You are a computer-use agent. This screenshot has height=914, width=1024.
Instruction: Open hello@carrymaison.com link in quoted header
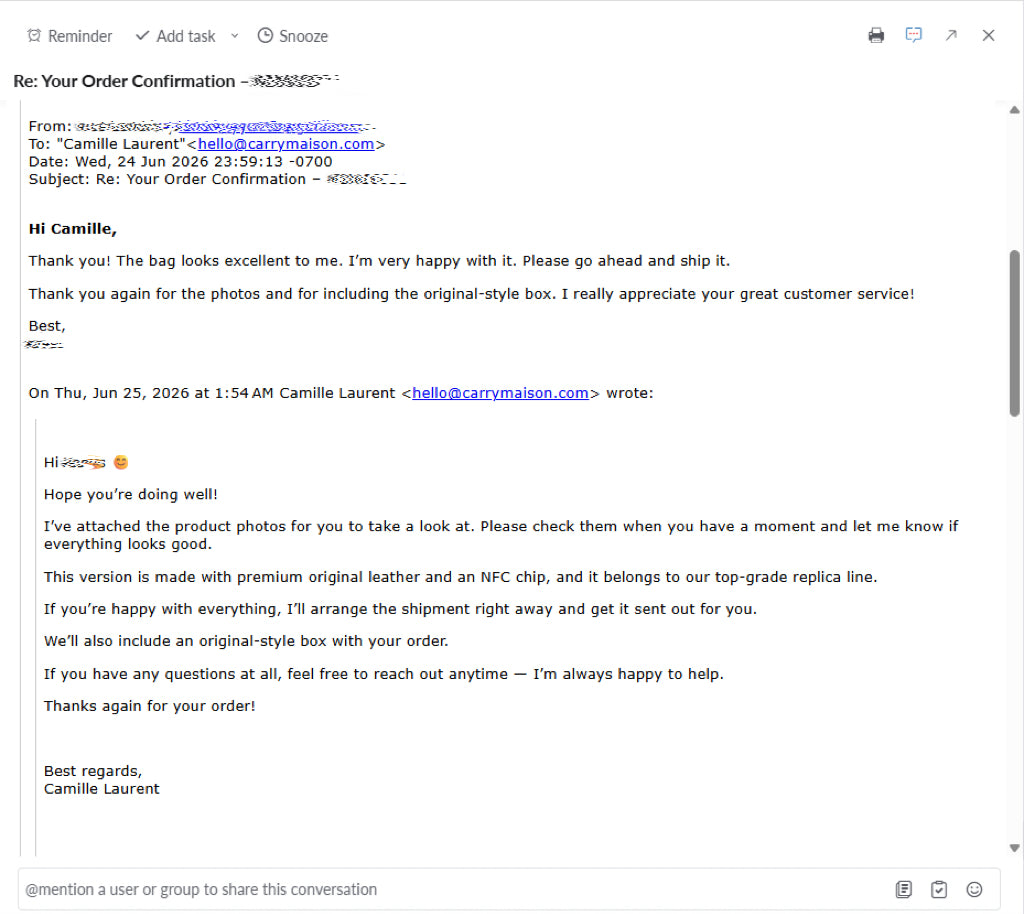(x=500, y=393)
